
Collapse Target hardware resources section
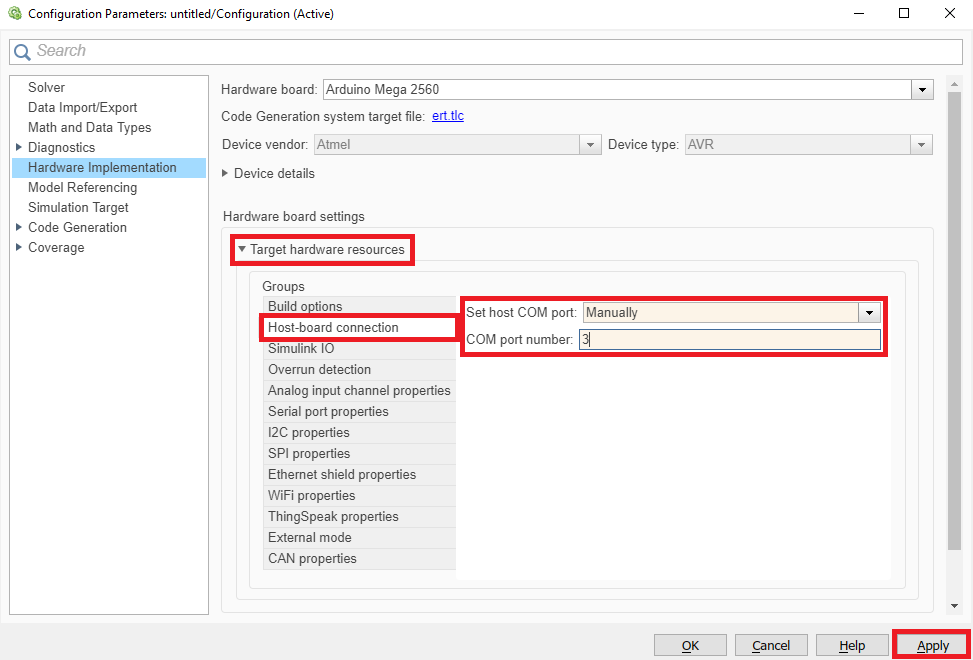point(242,249)
